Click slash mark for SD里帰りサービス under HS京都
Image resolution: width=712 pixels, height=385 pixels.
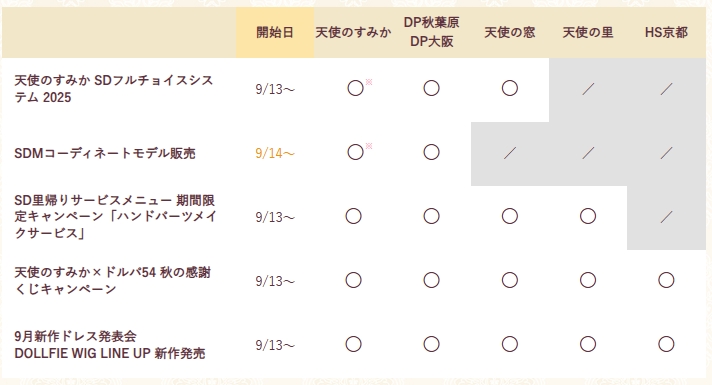pos(666,217)
